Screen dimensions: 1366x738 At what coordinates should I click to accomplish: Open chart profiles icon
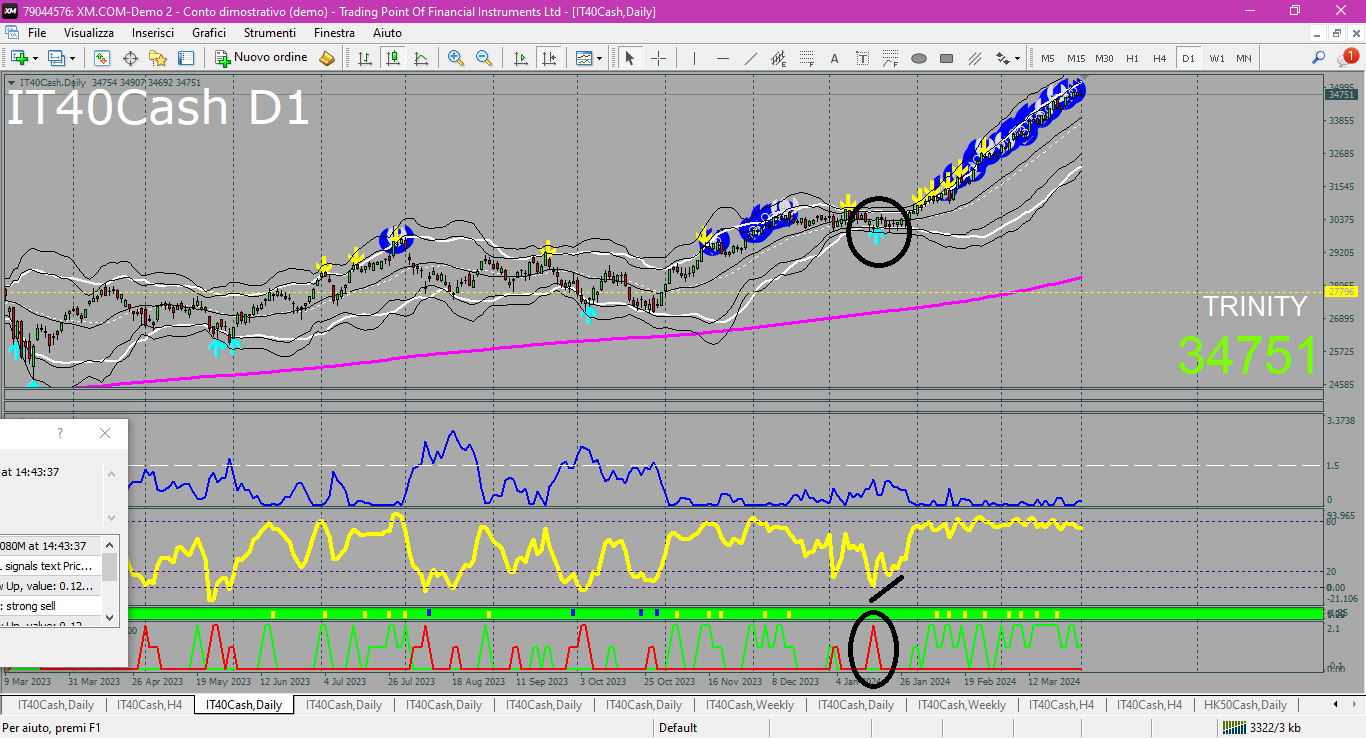57,58
